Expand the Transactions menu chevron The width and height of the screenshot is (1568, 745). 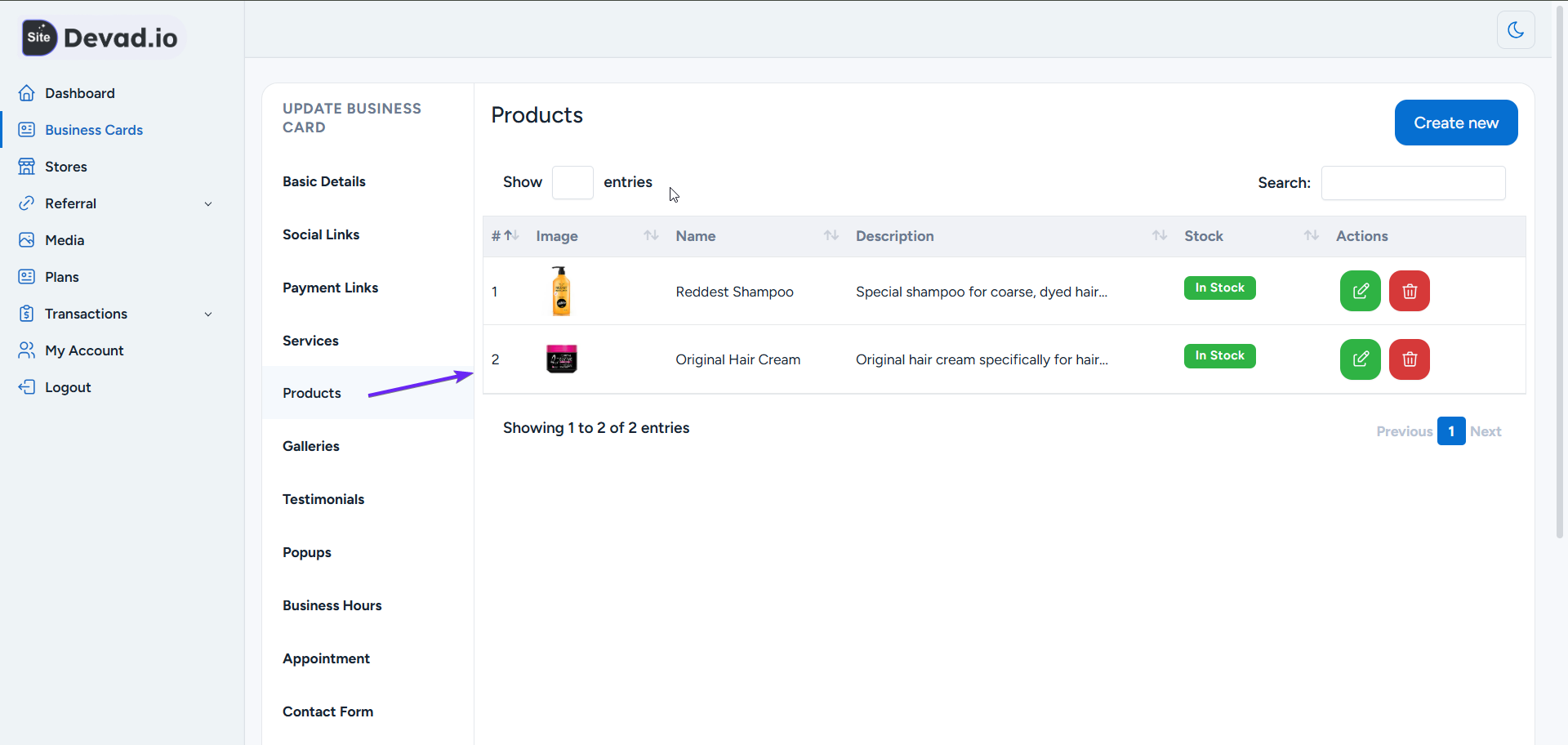click(209, 314)
